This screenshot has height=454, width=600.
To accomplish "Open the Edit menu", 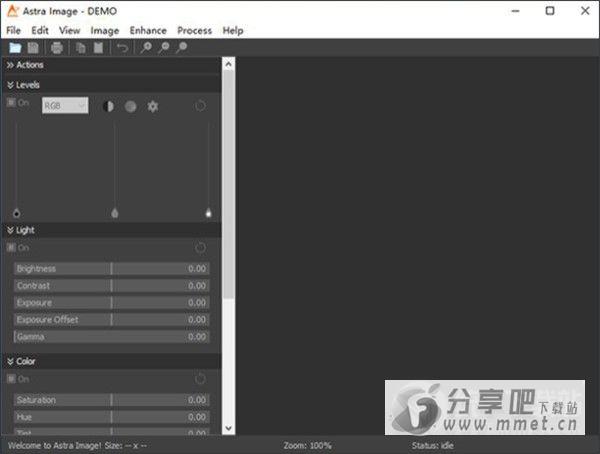I will pos(40,31).
